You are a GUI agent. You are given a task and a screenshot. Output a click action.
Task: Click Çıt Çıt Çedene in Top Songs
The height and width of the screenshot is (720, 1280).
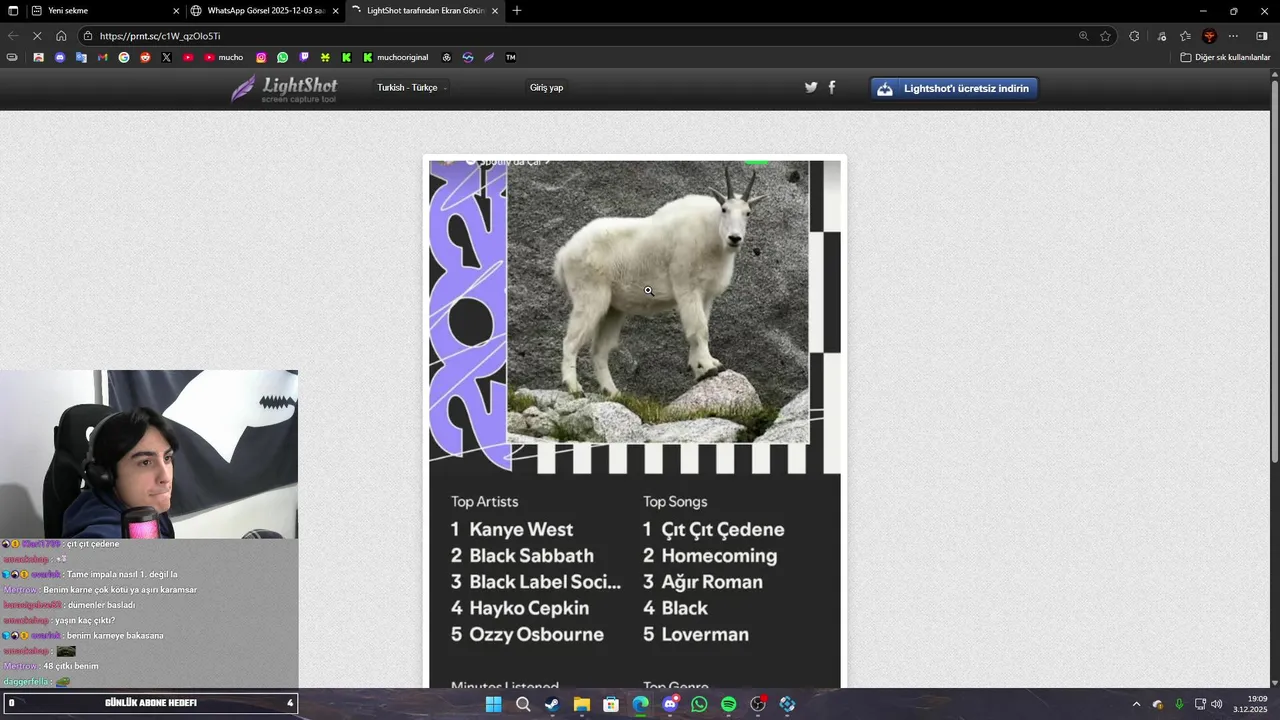pos(723,530)
